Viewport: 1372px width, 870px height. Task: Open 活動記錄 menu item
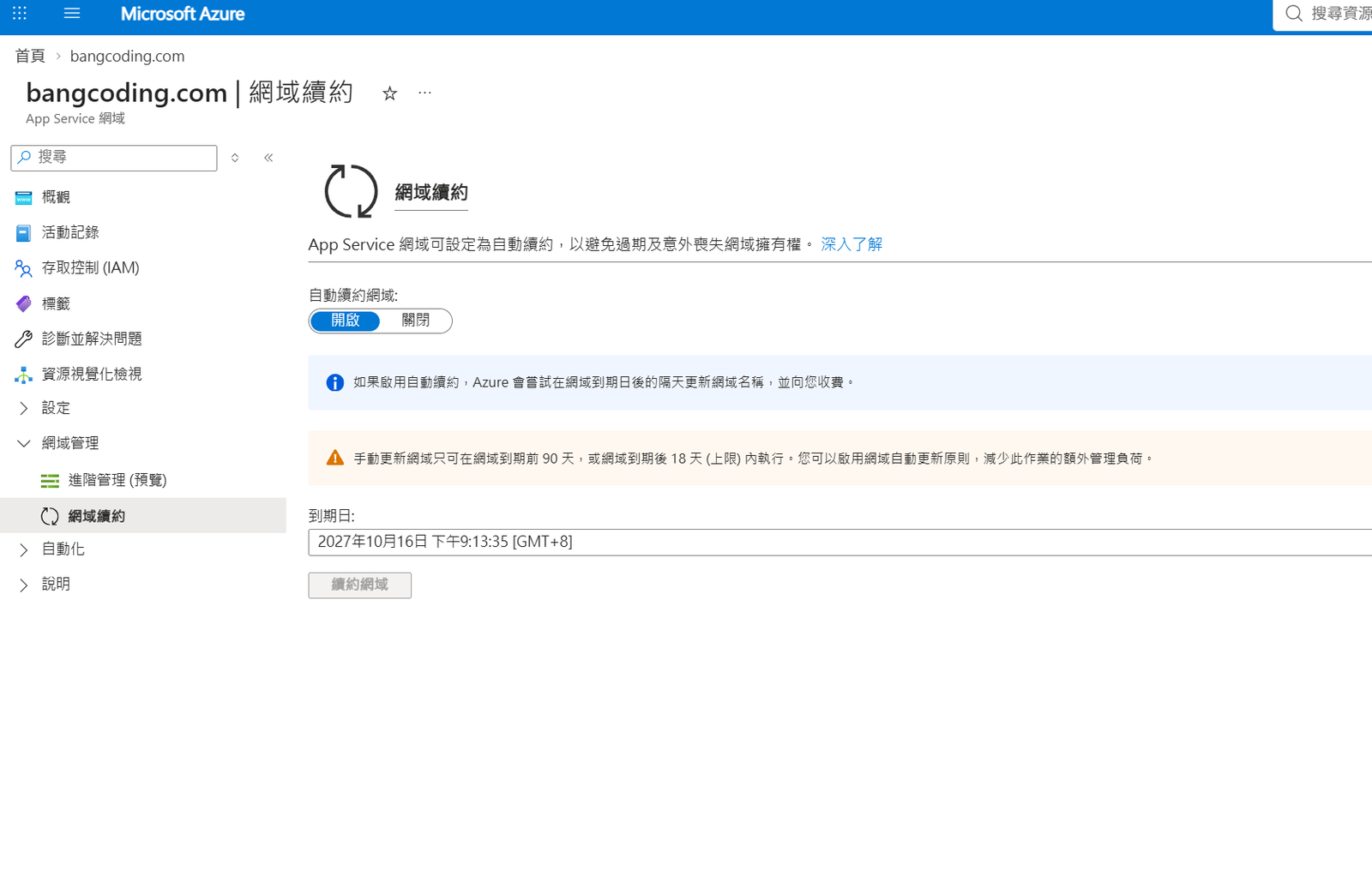pyautogui.click(x=70, y=232)
